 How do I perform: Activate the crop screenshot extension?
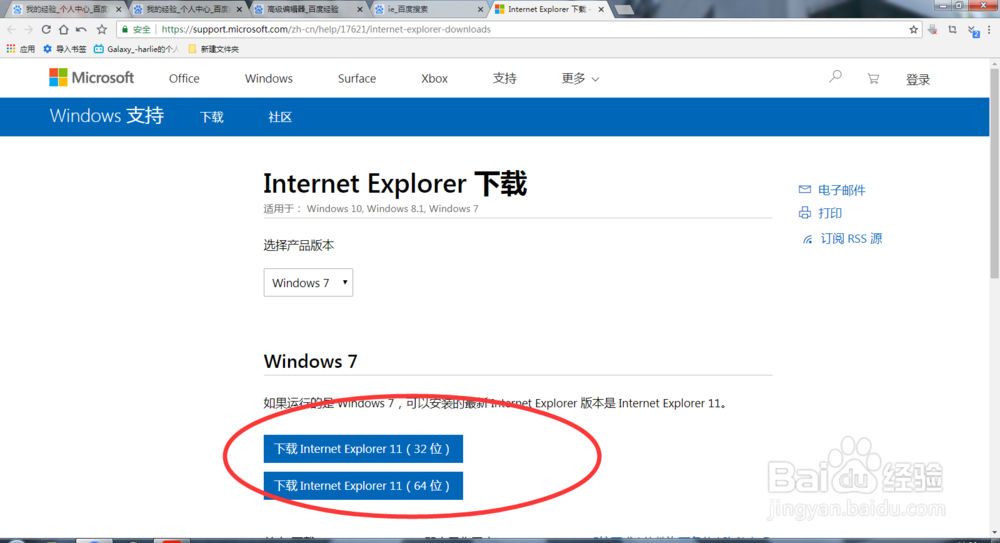pyautogui.click(x=952, y=29)
